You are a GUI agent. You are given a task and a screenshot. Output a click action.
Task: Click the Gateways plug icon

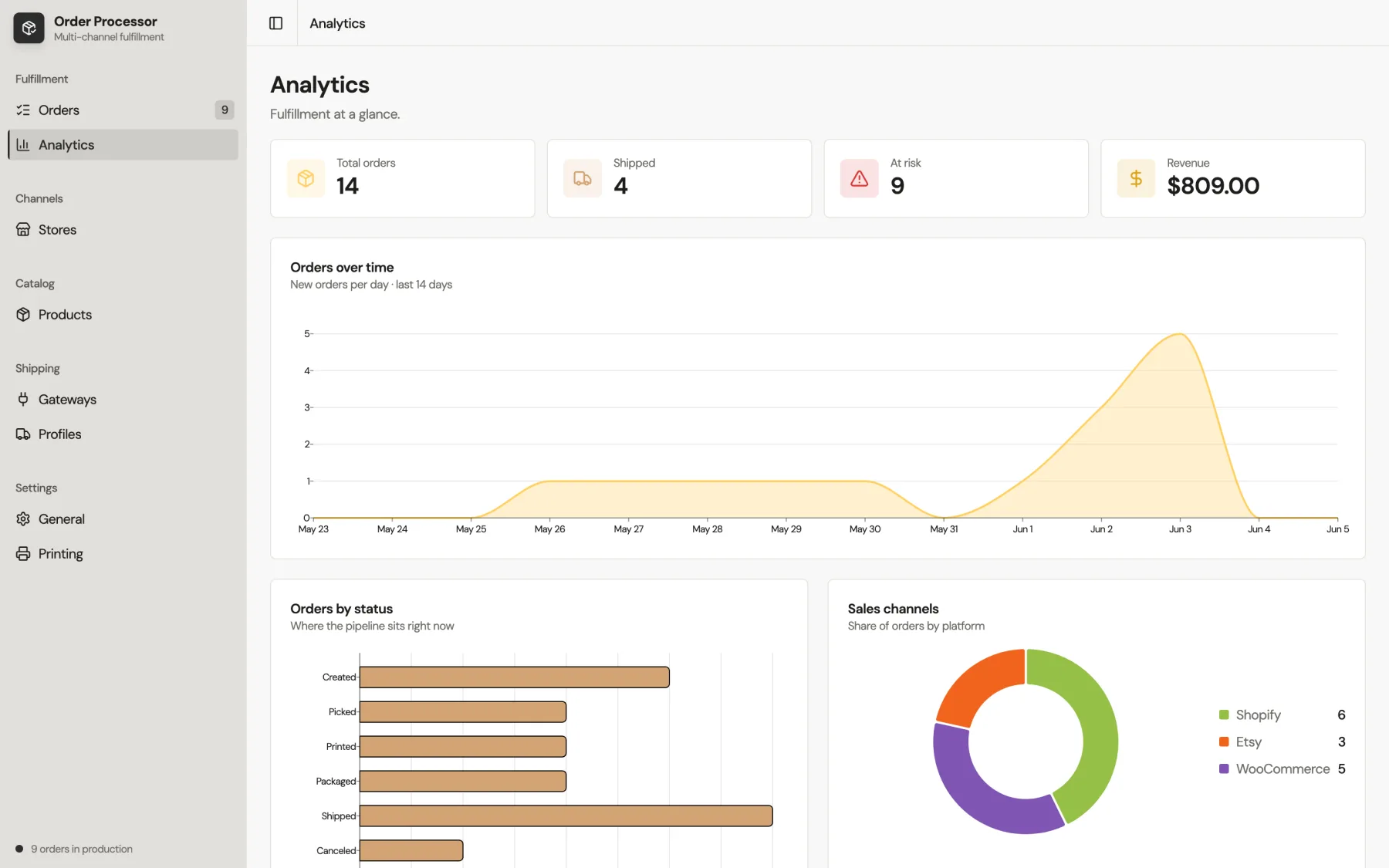[23, 400]
